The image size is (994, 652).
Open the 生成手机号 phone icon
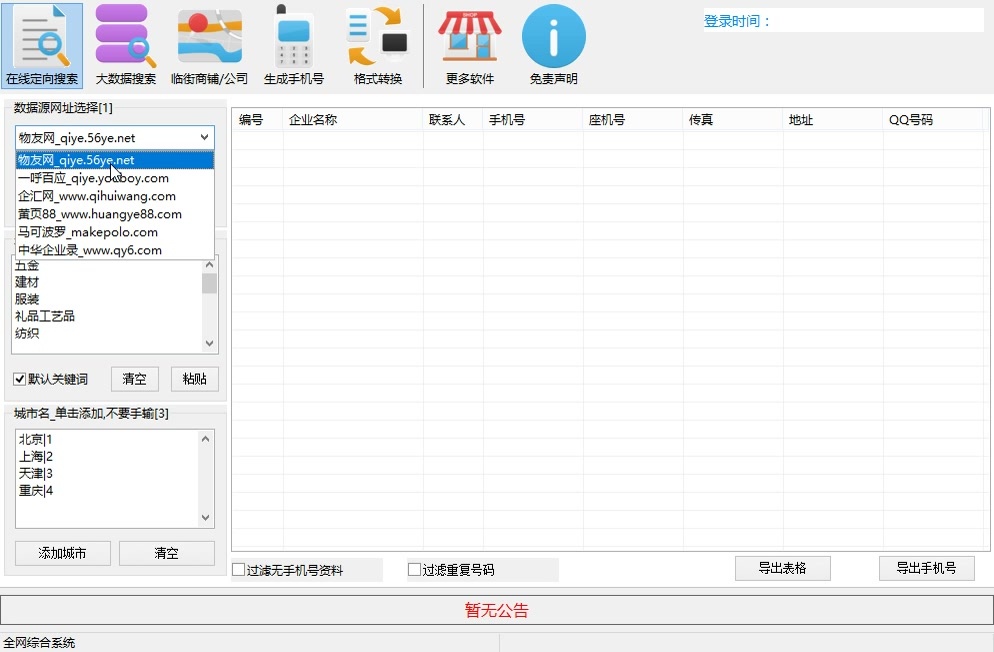[x=294, y=46]
